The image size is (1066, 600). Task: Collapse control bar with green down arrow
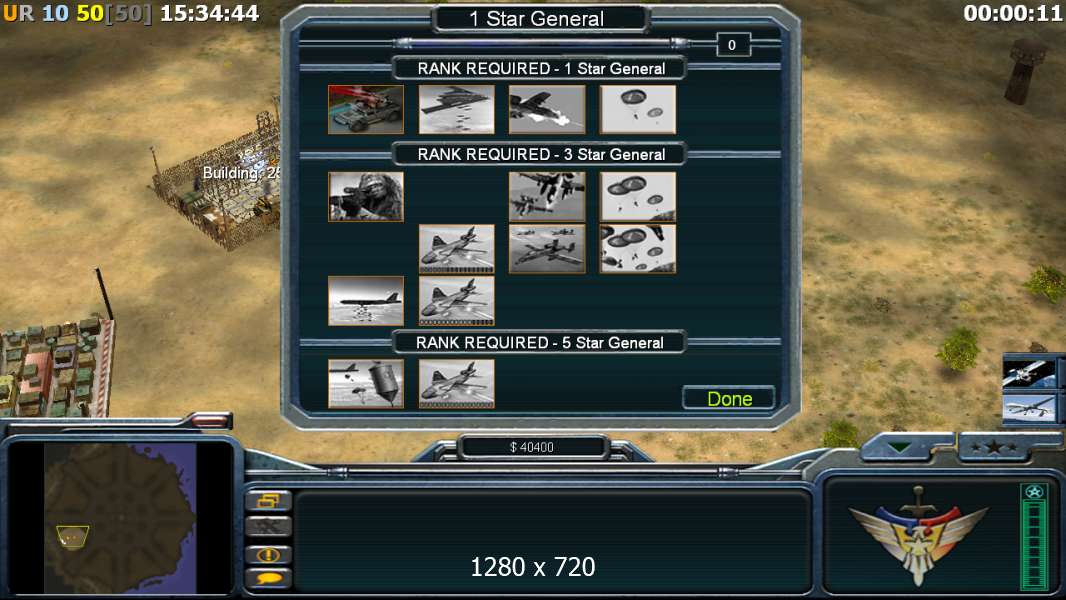899,447
